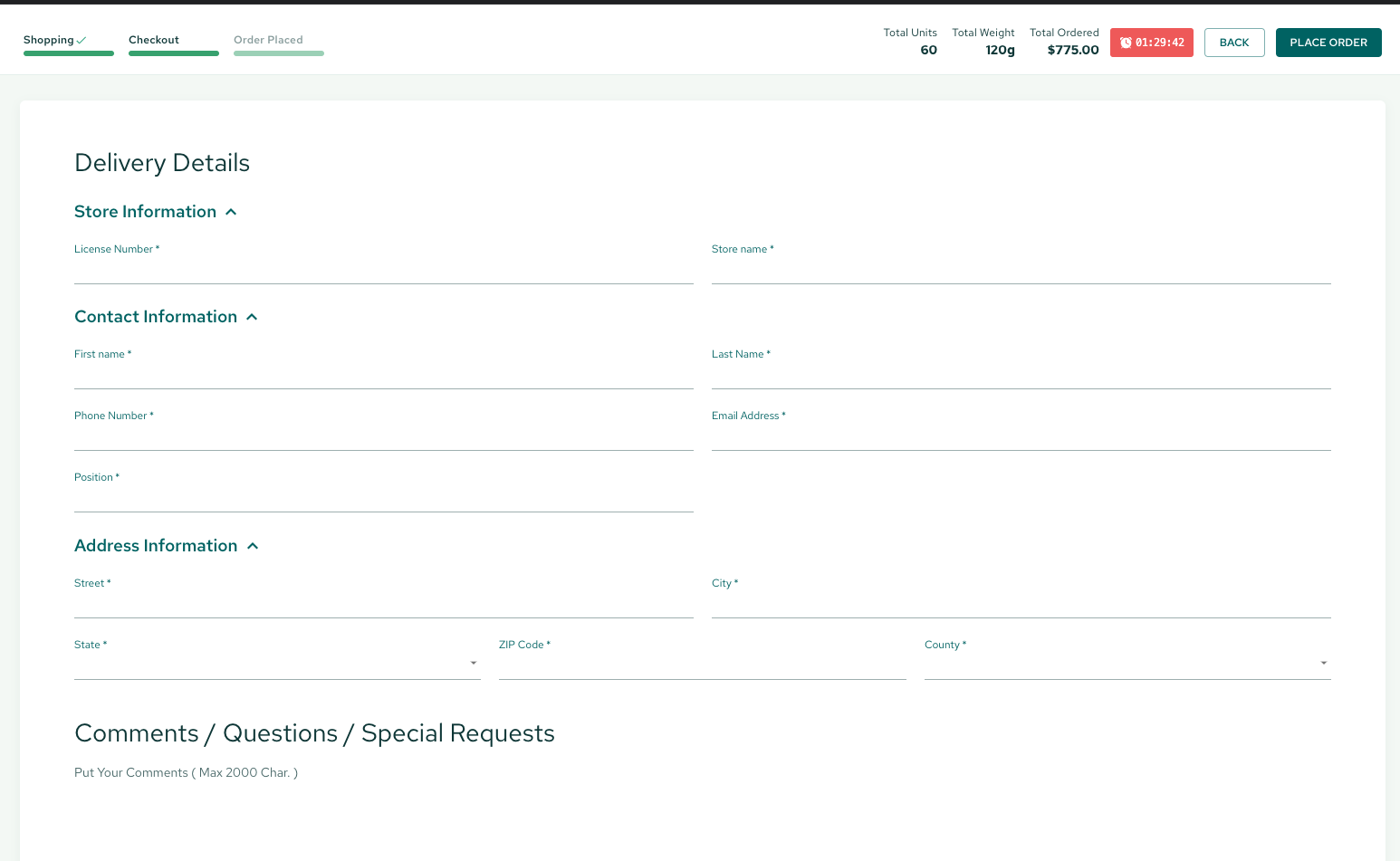Focus the First name field
Screen dimensions: 1400x861
tap(384, 376)
